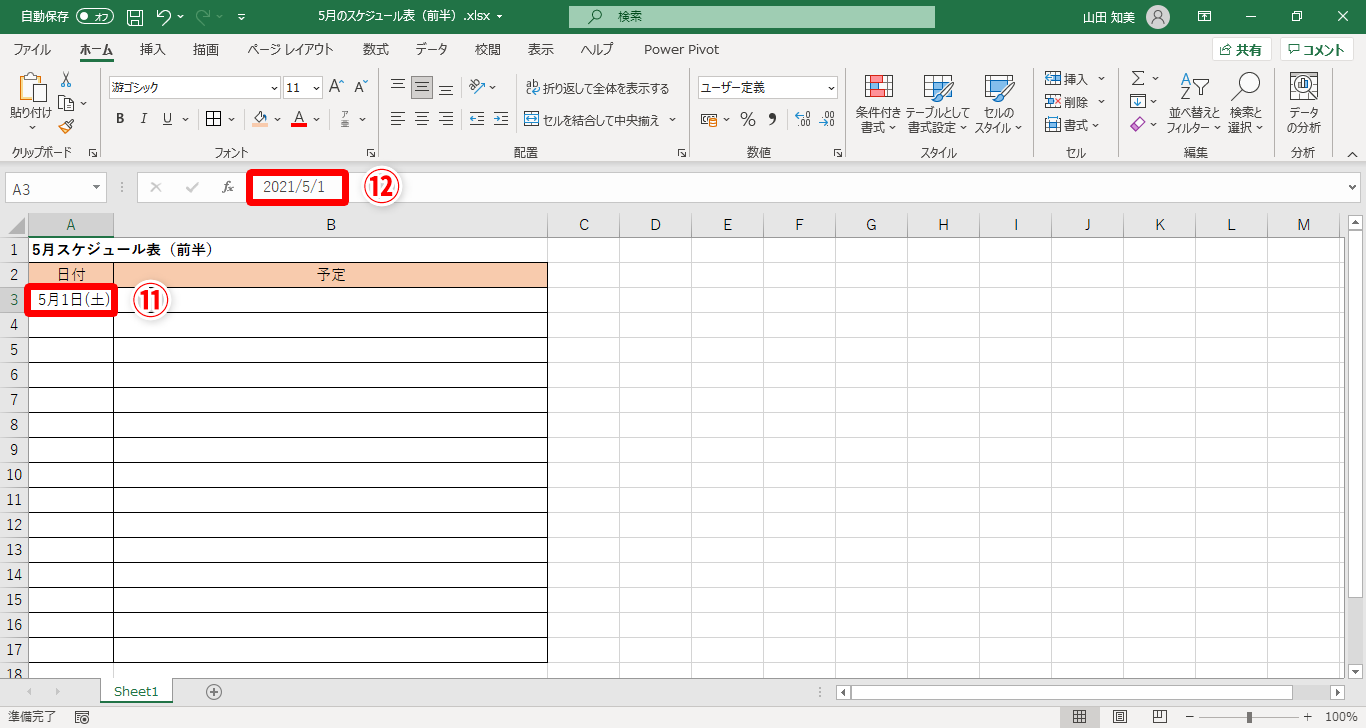Open the 検索と選択 dropdown
Viewport: 1366px width, 728px height.
(1246, 104)
